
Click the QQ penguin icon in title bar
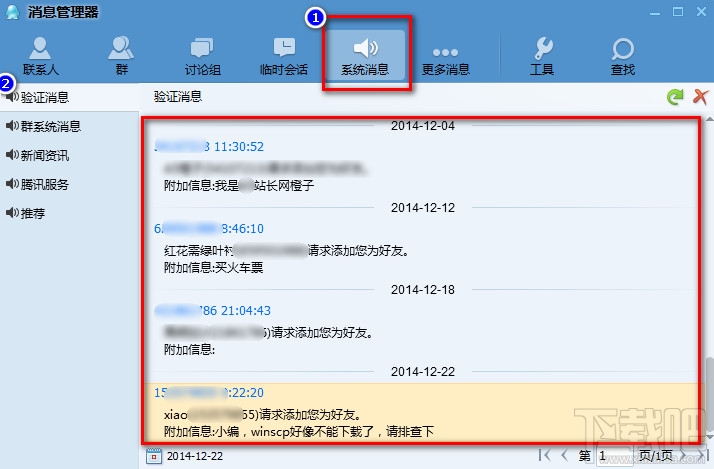[13, 12]
